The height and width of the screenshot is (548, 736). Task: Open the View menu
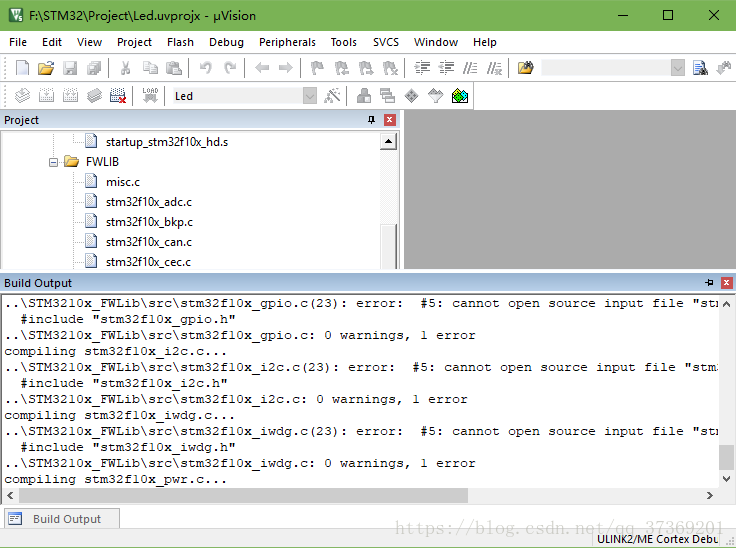tap(89, 42)
